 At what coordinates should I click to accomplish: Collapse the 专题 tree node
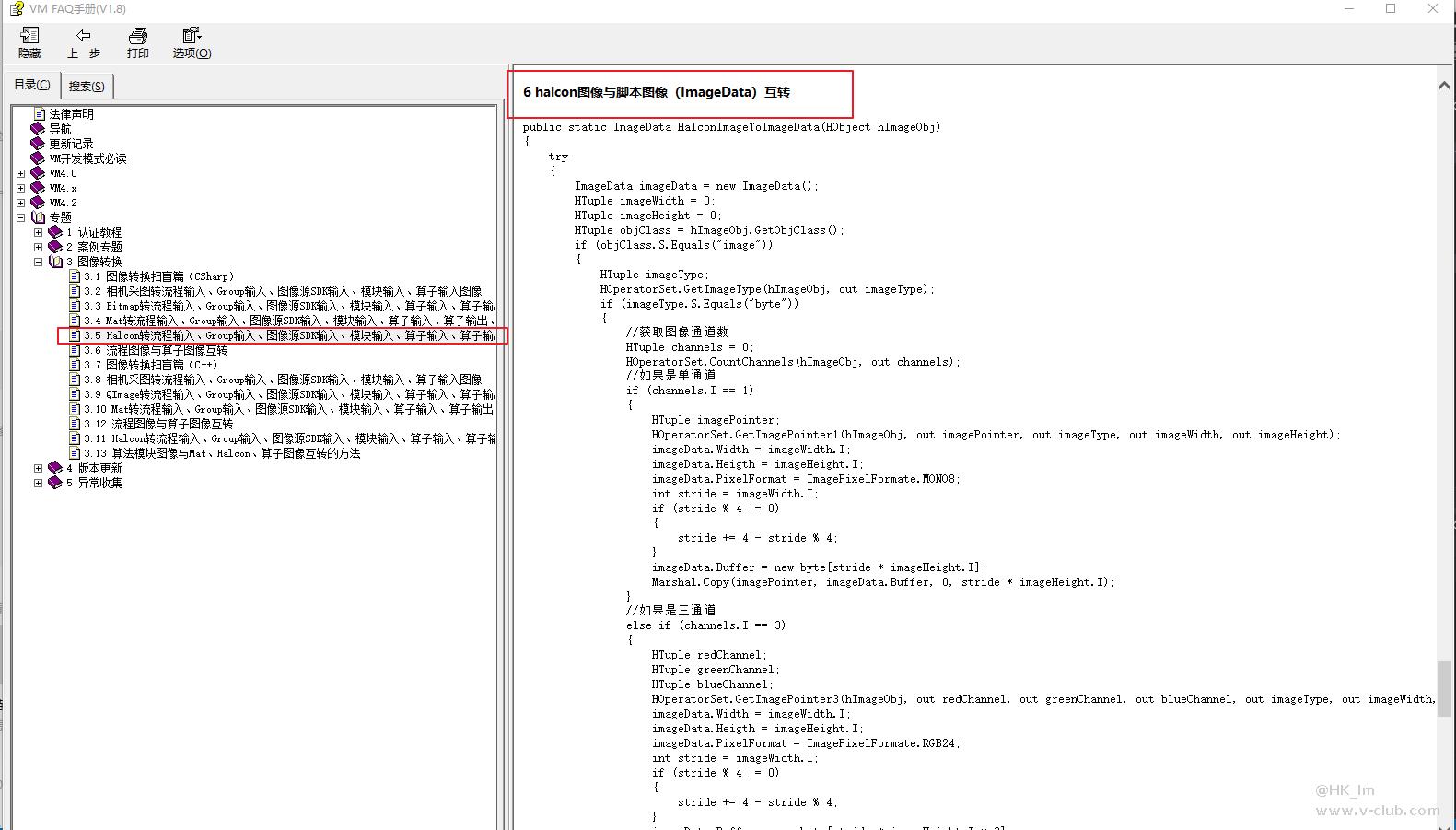[20, 217]
